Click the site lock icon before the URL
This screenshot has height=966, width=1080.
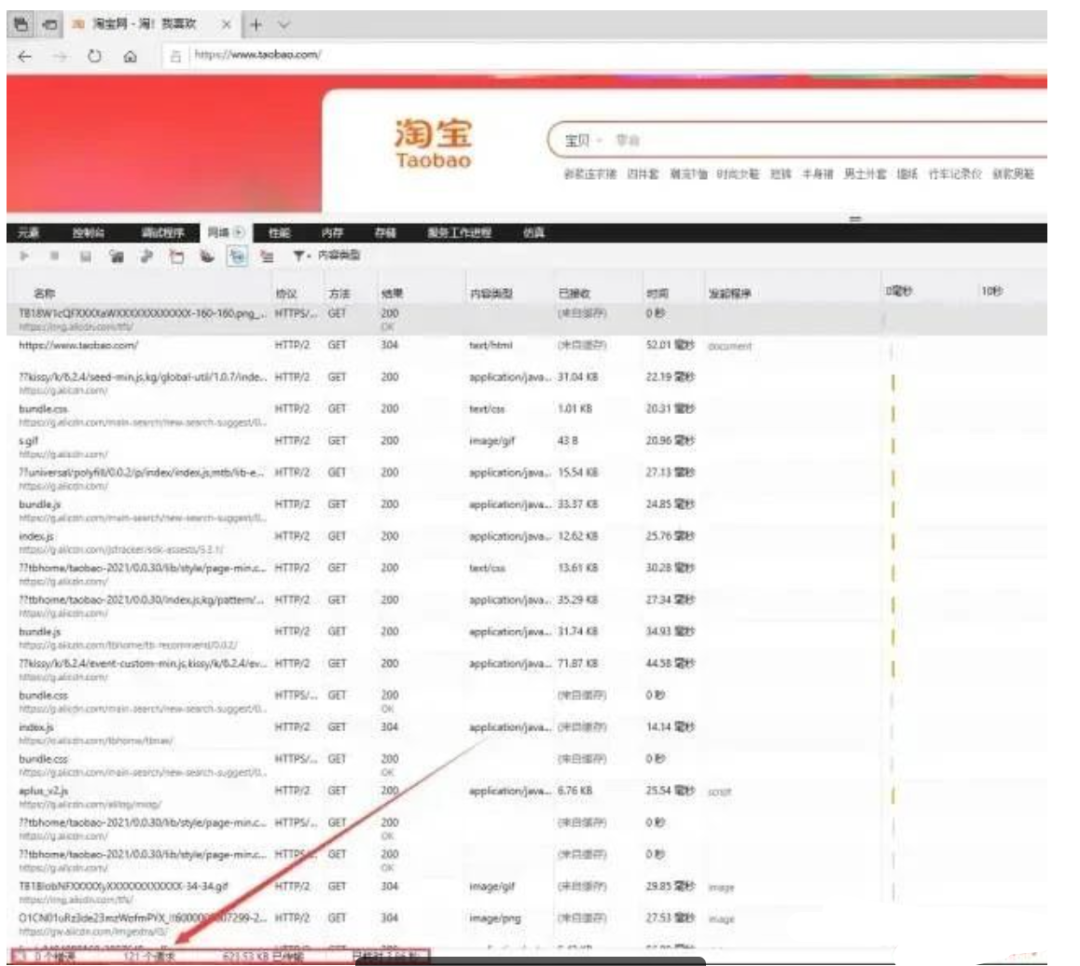[x=175, y=56]
